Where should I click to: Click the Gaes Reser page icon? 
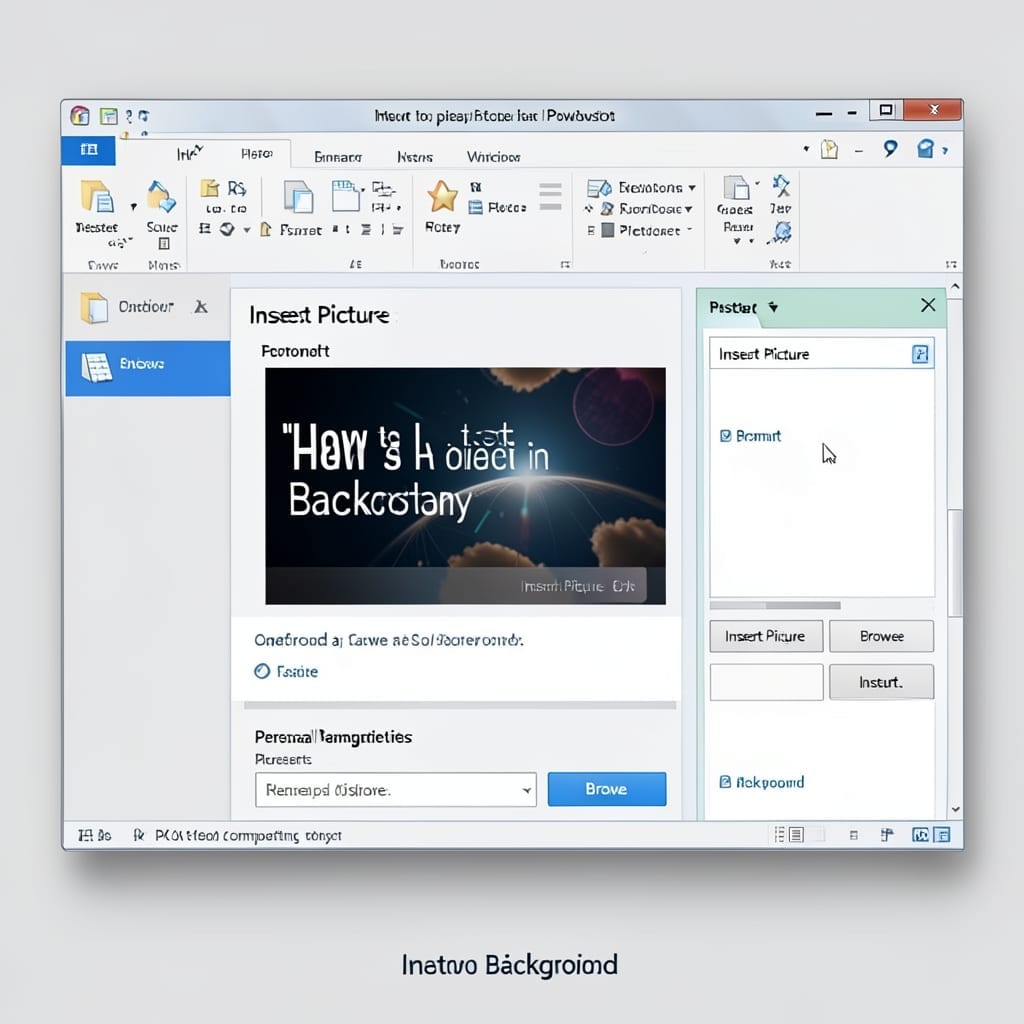click(x=736, y=187)
